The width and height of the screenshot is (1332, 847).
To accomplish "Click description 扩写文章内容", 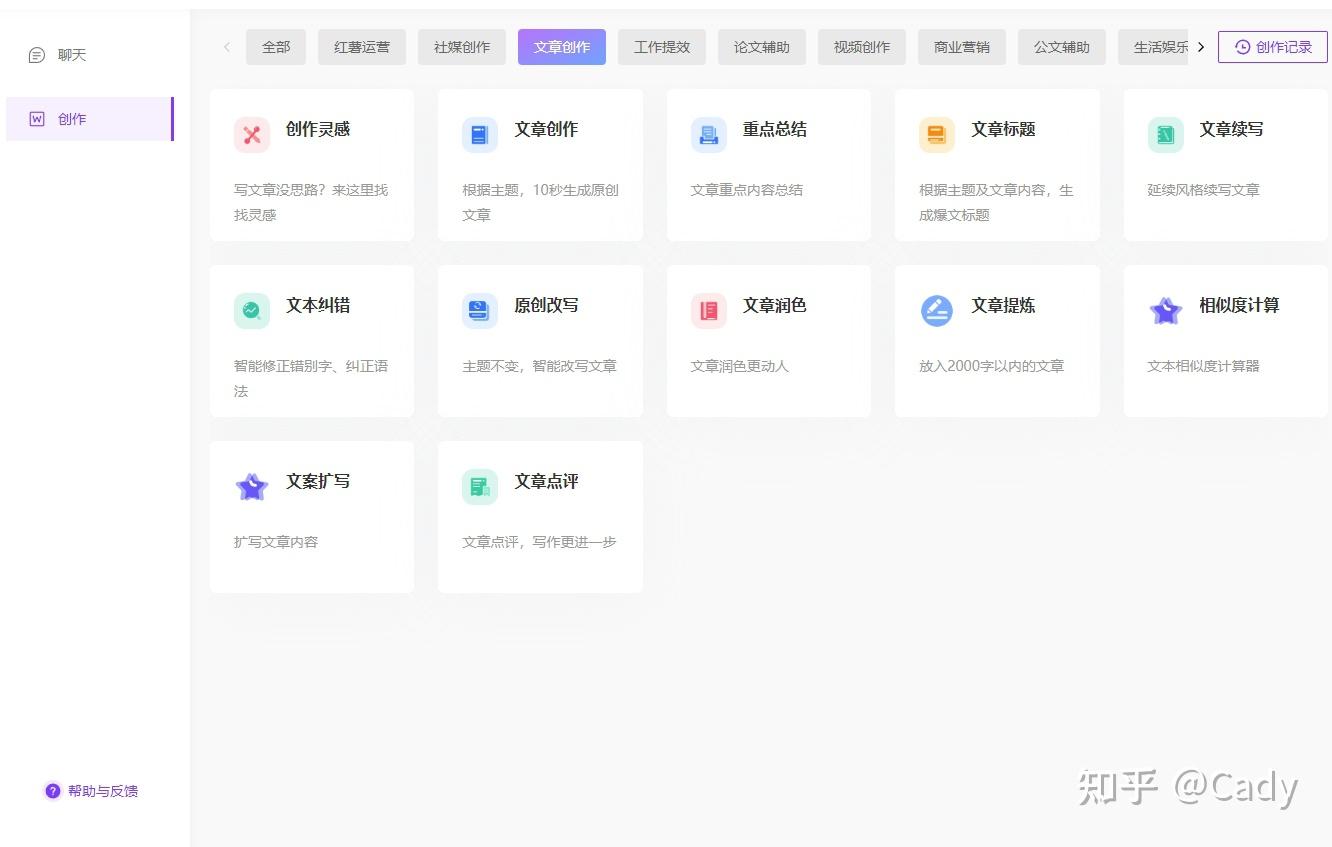I will [276, 542].
